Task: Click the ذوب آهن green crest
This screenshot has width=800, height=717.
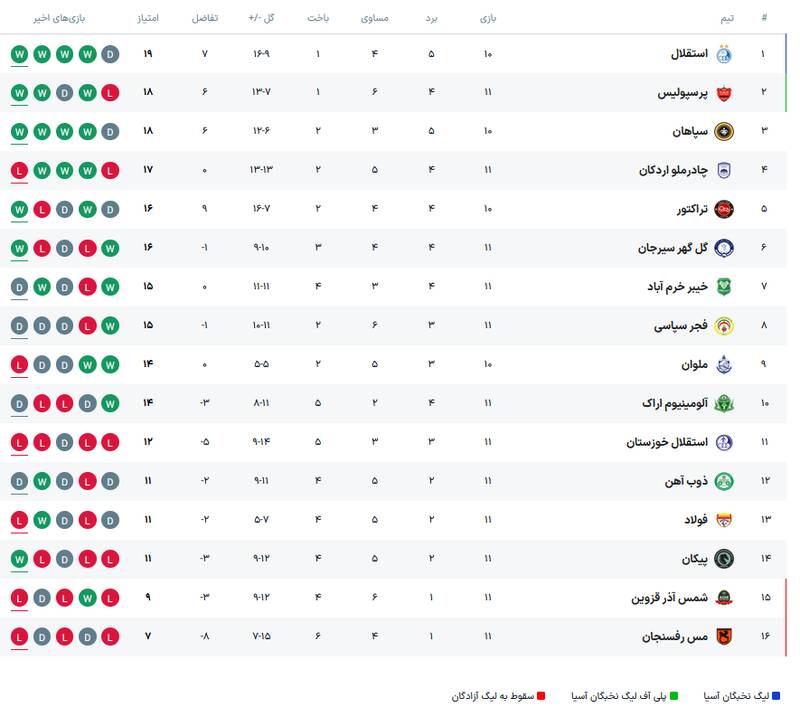Action: (725, 481)
